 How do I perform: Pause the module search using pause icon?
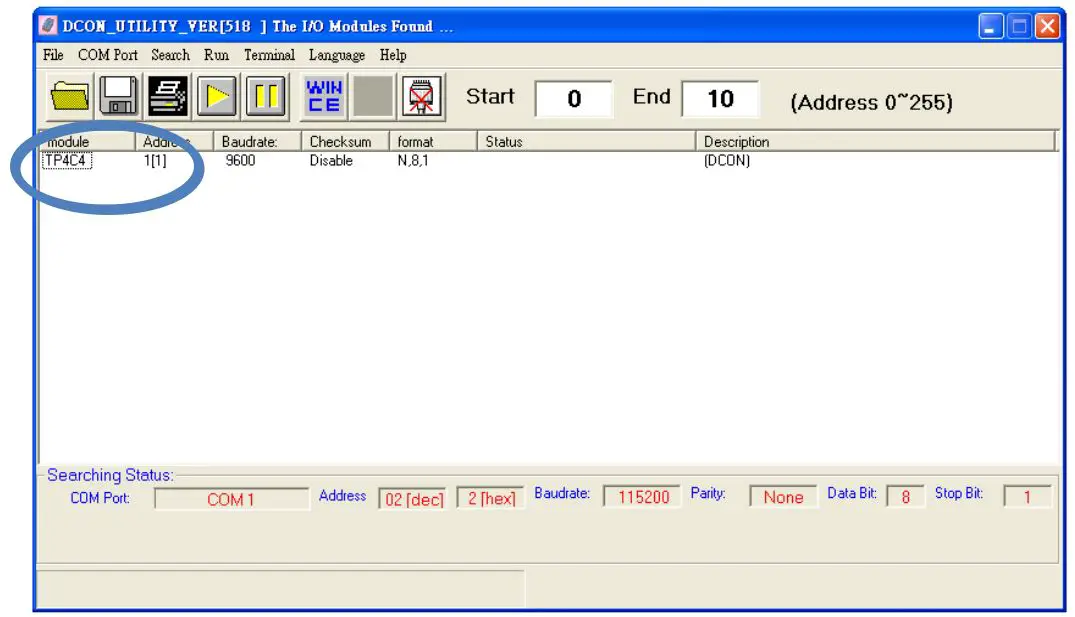[268, 96]
